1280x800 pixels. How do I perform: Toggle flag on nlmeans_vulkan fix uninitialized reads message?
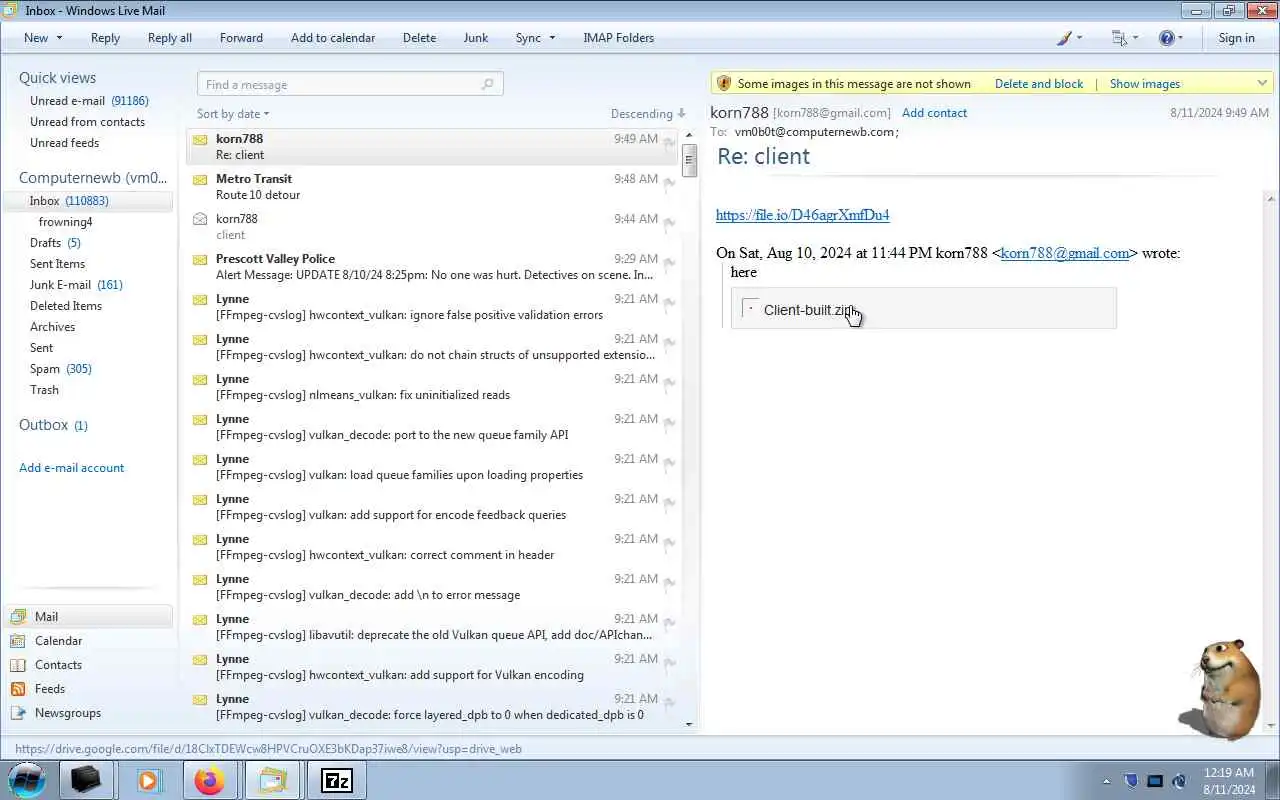pyautogui.click(x=669, y=383)
